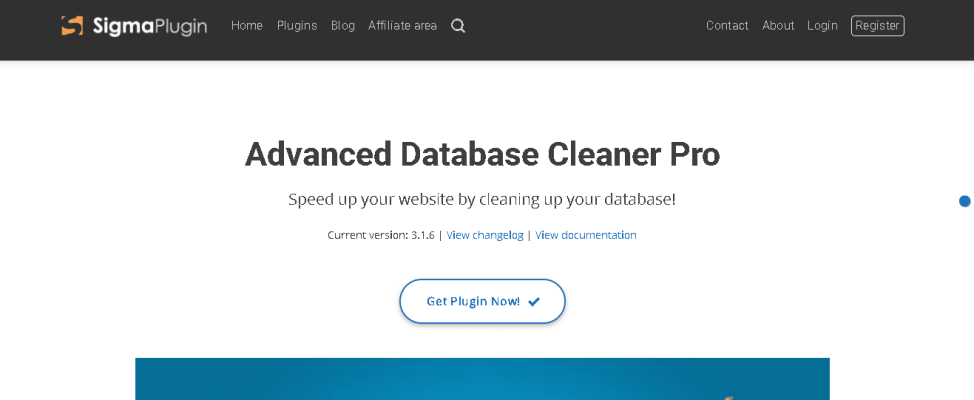Go to the Home menu item
974x400 pixels.
tap(247, 25)
